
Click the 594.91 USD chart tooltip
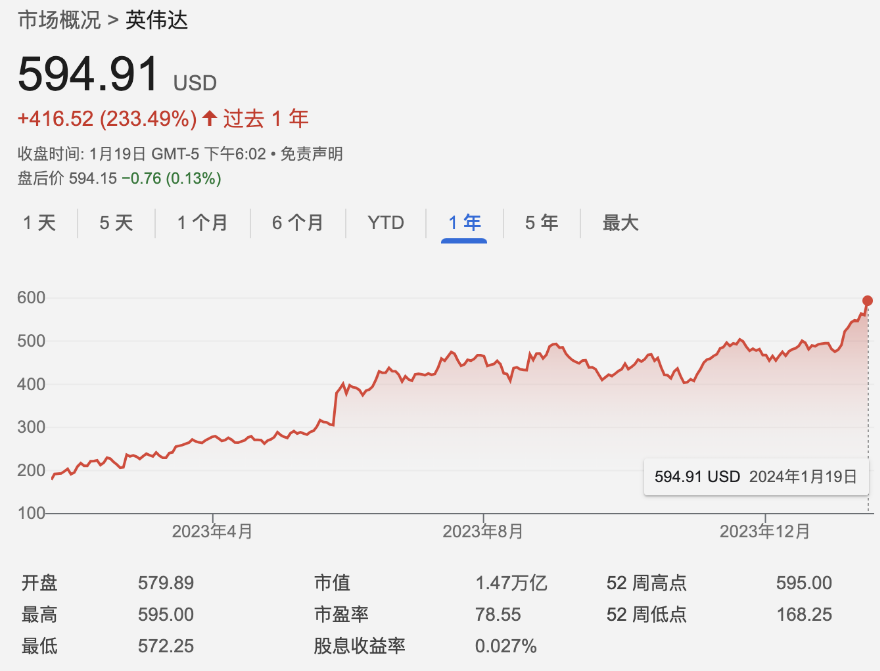pyautogui.click(x=755, y=477)
